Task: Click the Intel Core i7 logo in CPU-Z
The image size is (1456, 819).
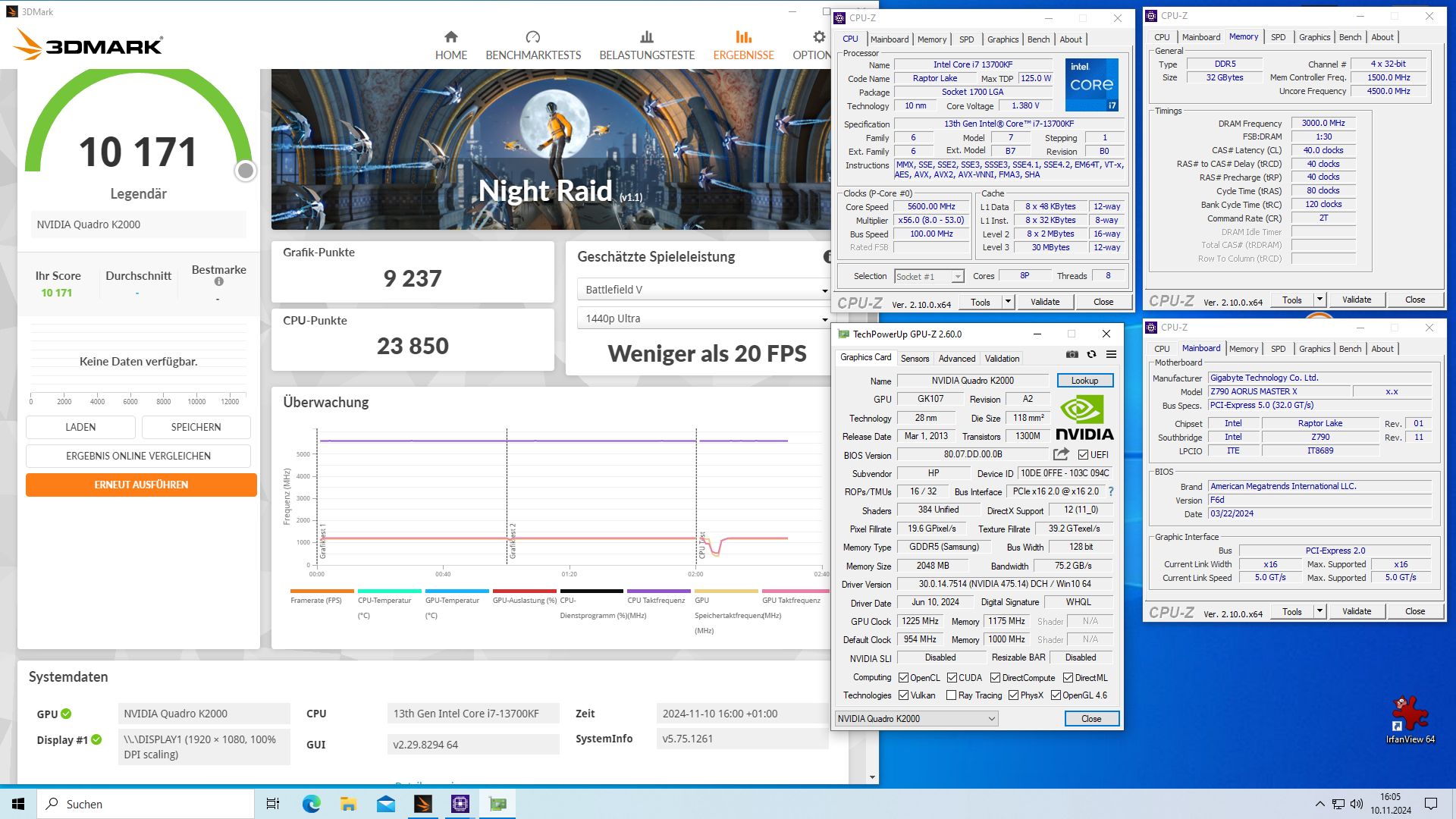Action: point(1091,85)
